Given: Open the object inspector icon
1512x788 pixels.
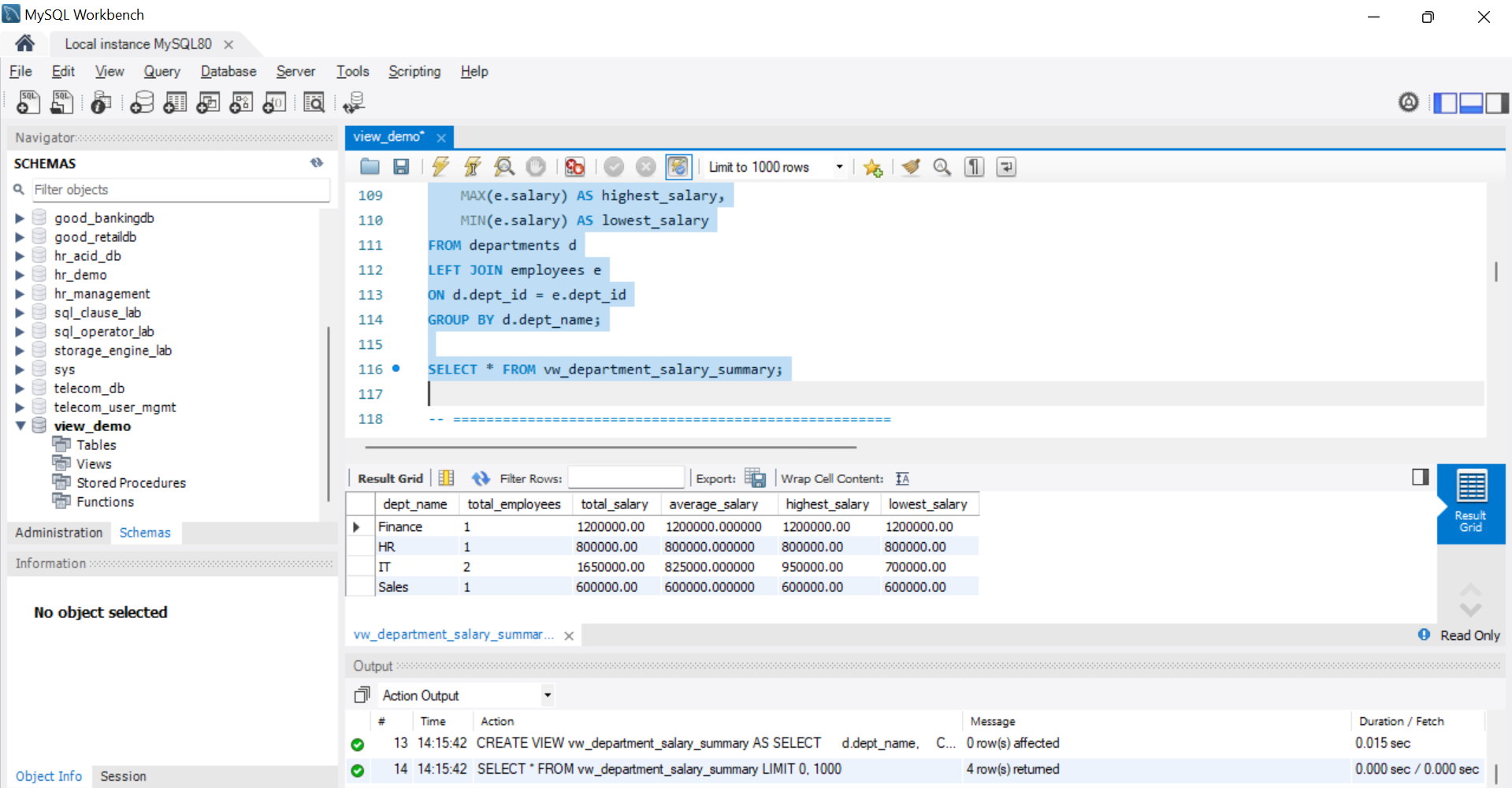Looking at the screenshot, I should (x=101, y=102).
